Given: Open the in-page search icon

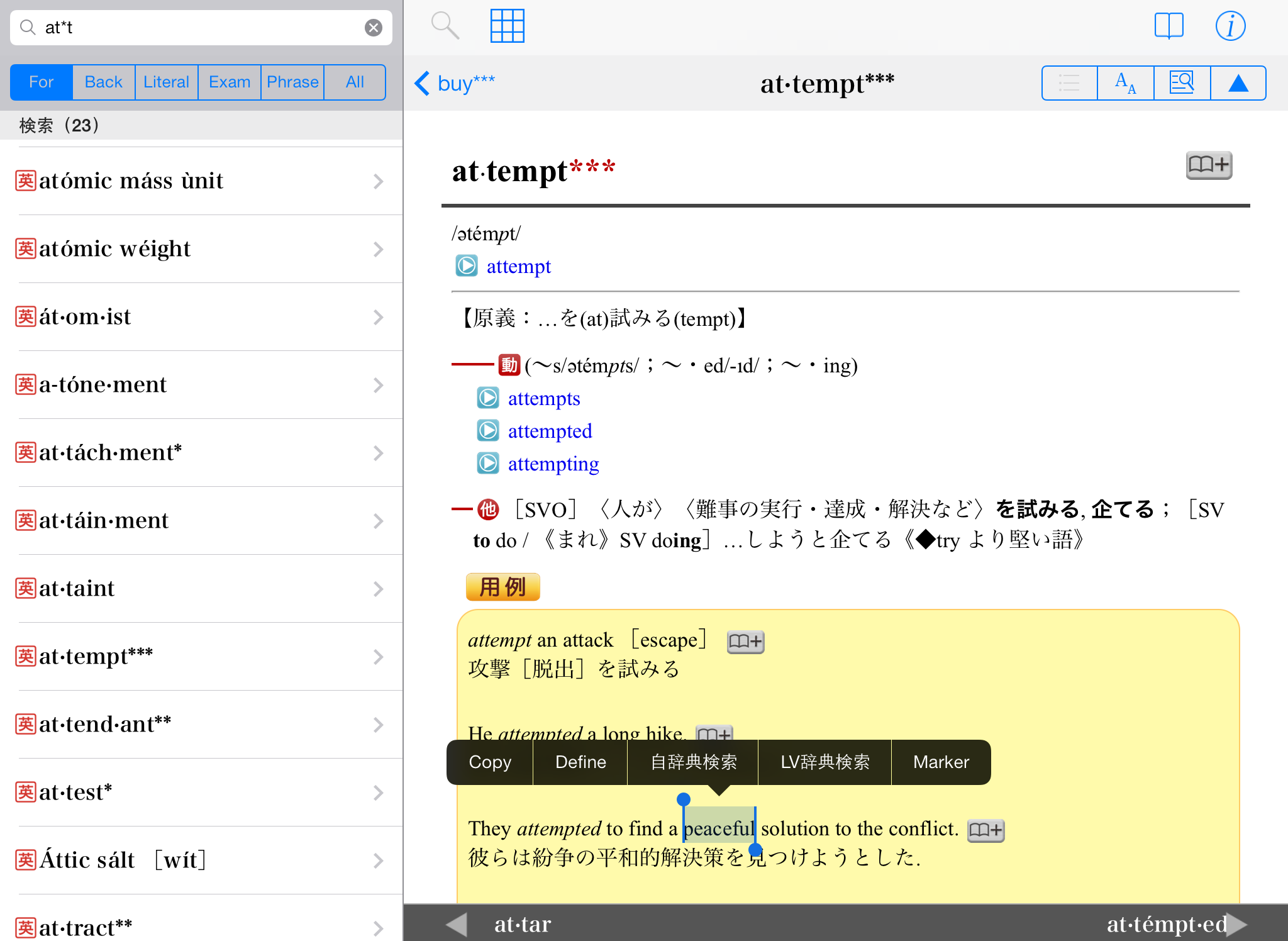Looking at the screenshot, I should (x=1182, y=83).
